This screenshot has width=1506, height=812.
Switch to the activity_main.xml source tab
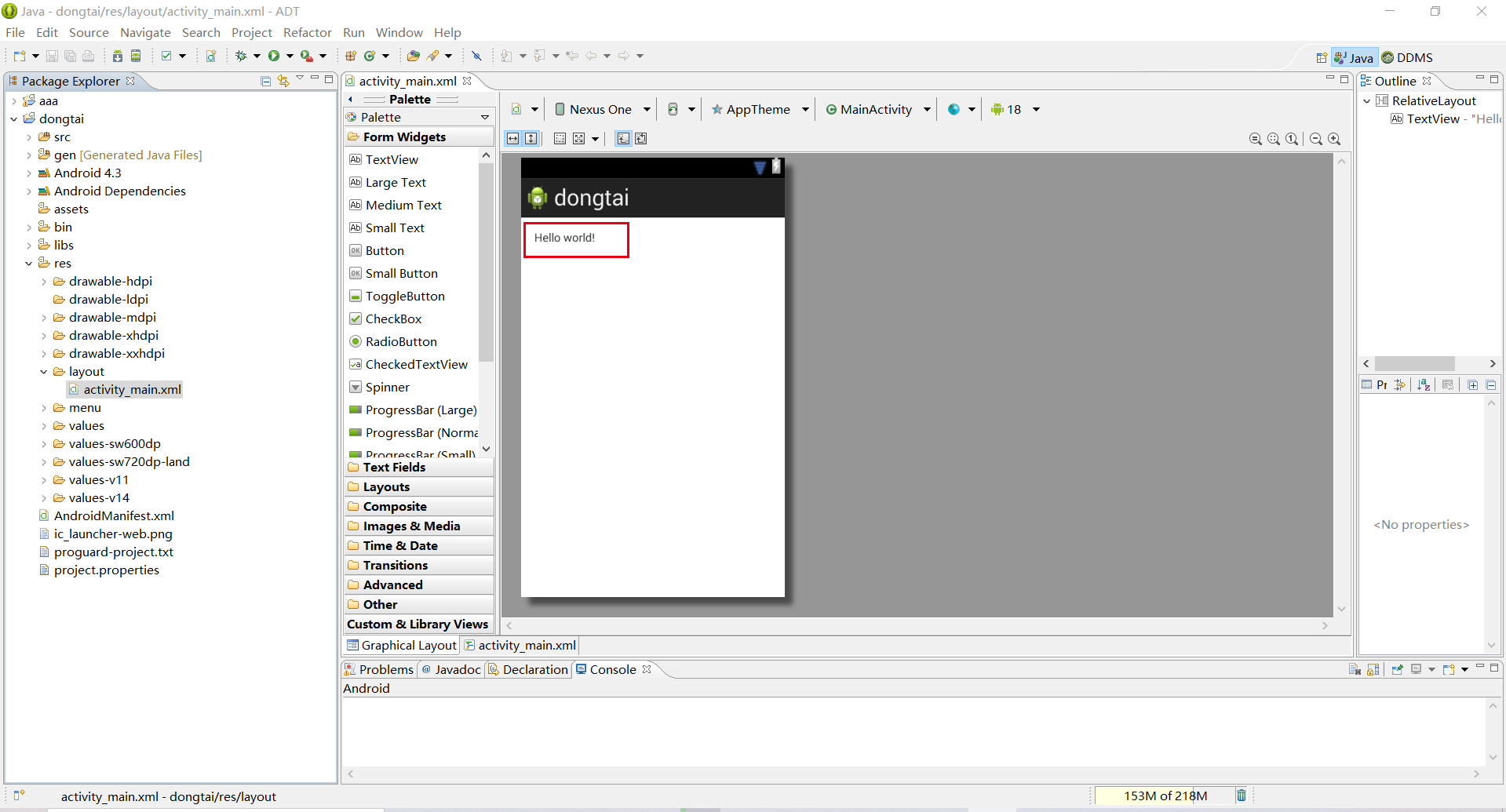(520, 645)
